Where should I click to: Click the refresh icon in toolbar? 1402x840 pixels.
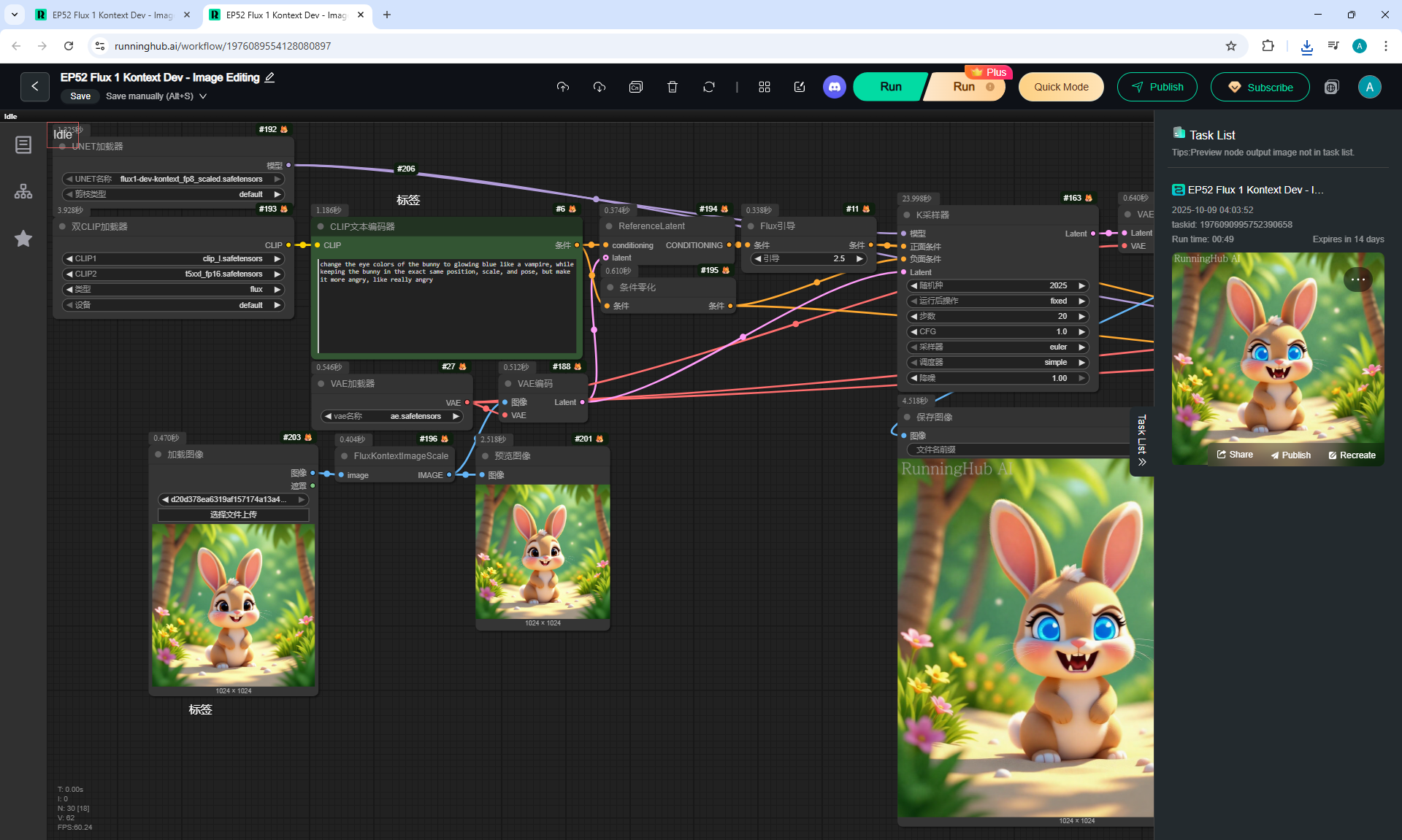coord(708,87)
